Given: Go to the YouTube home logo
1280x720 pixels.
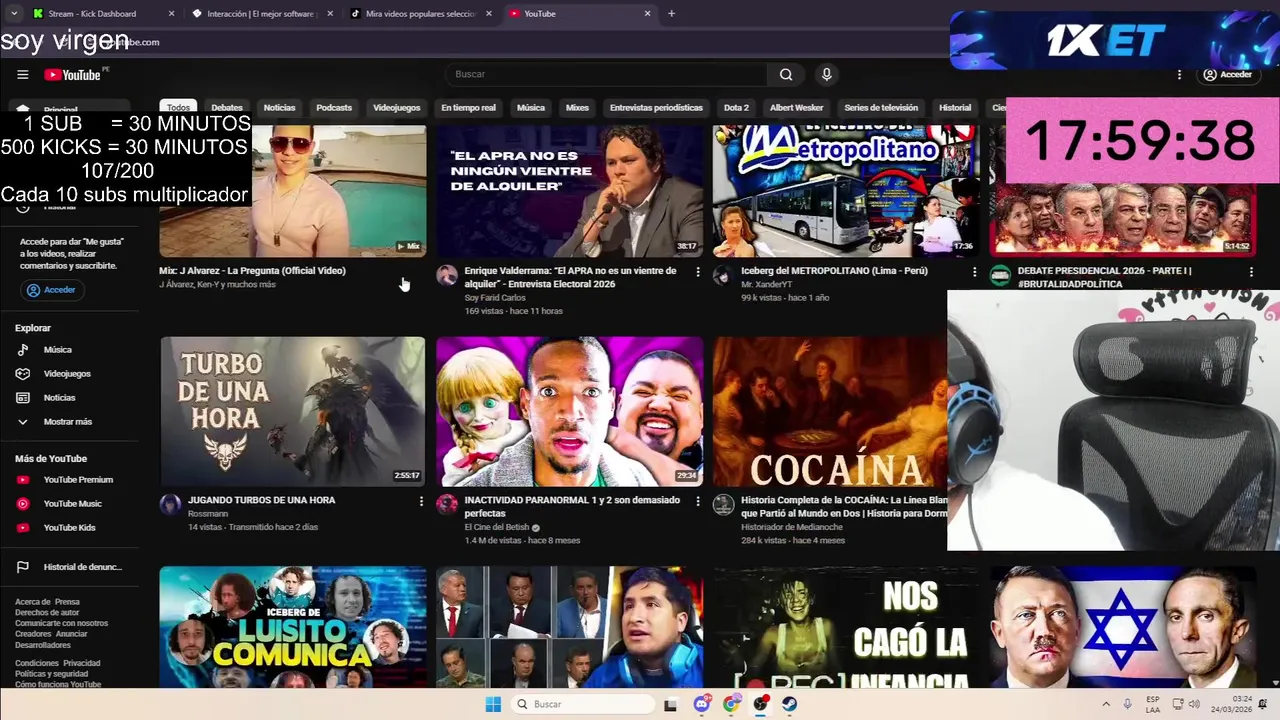Looking at the screenshot, I should point(72,75).
